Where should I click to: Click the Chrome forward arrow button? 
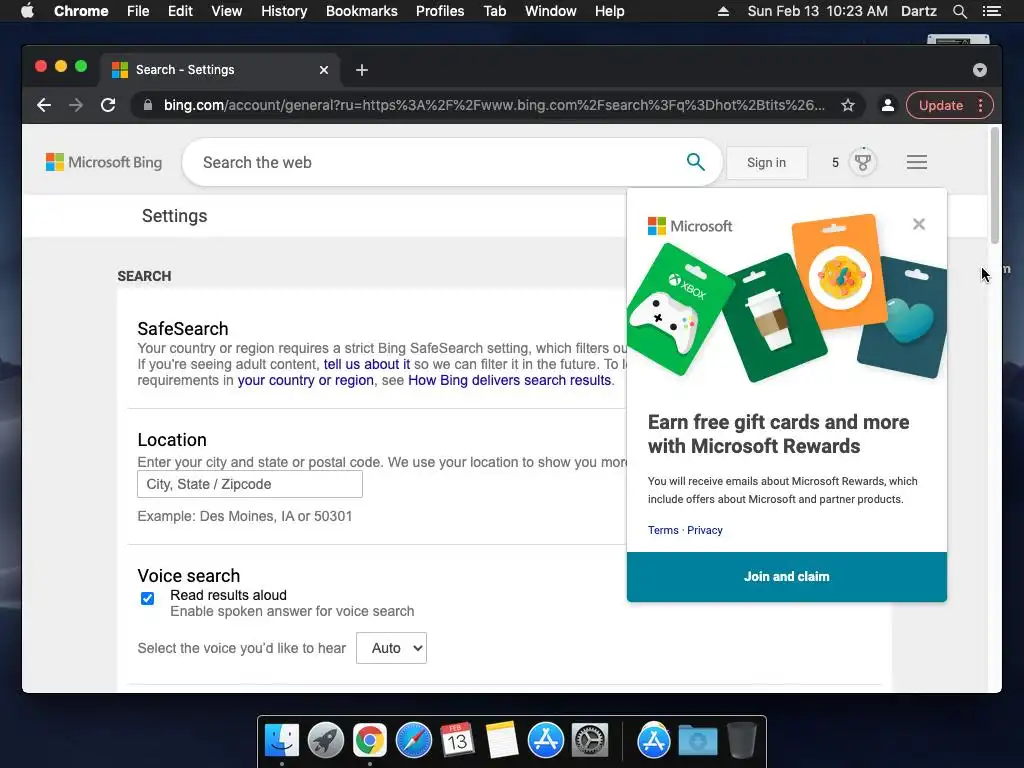click(76, 105)
